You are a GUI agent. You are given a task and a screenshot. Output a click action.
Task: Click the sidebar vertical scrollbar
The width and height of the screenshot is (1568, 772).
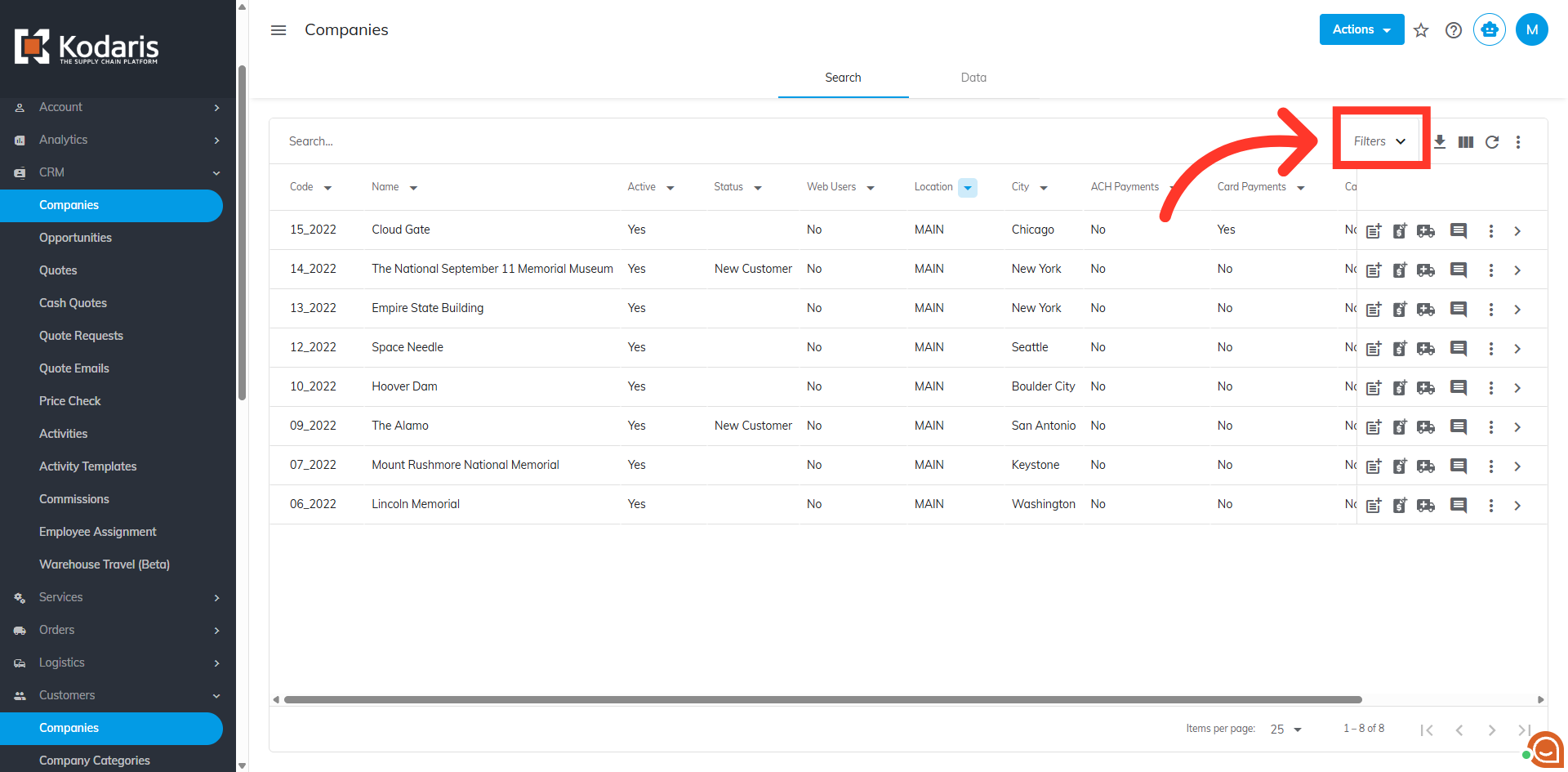242,233
